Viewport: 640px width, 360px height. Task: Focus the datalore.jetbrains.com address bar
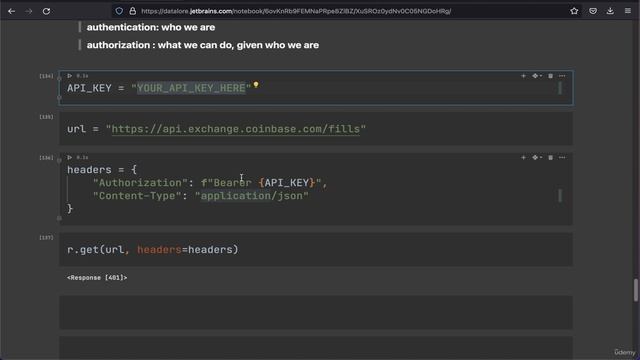[296, 11]
